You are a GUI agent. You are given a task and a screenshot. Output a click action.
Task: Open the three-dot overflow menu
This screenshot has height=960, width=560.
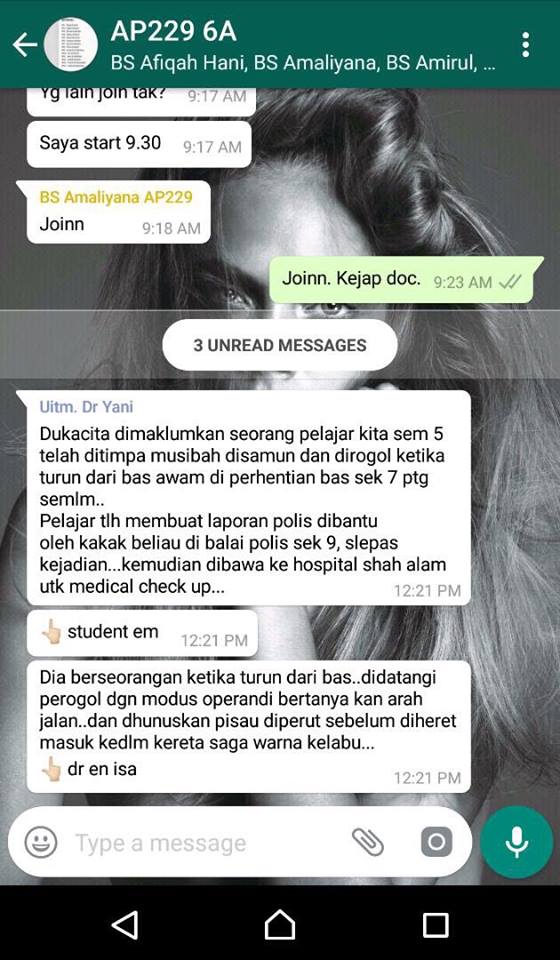(525, 45)
